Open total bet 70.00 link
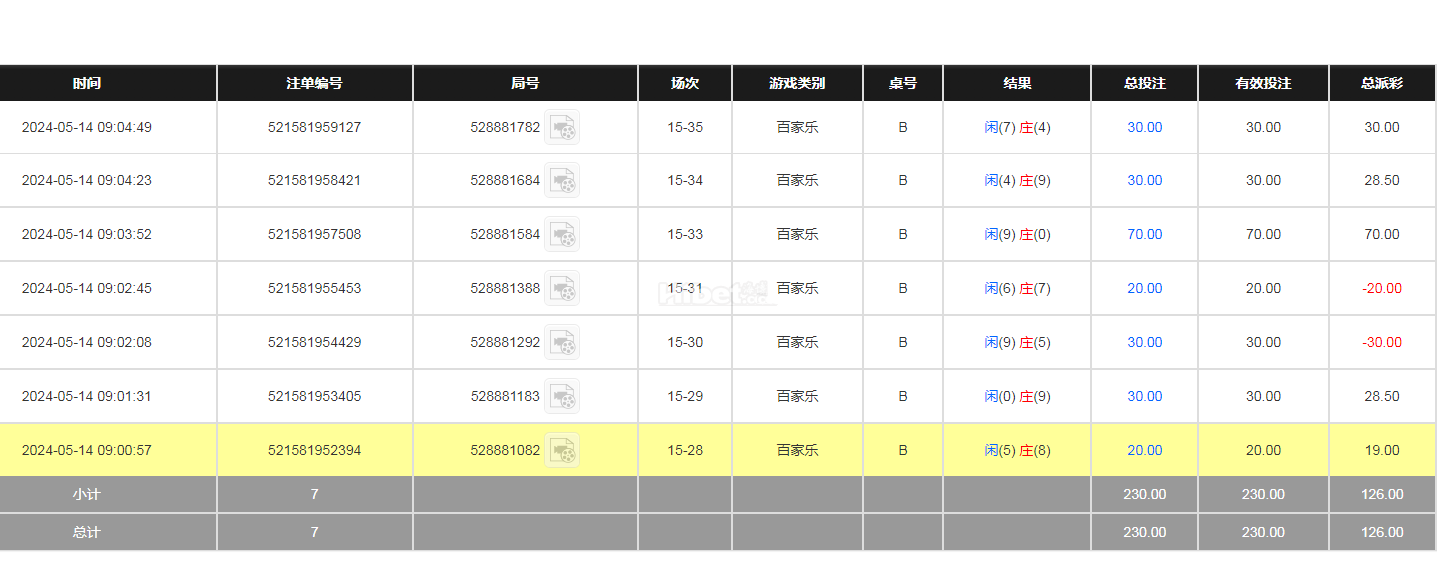Viewport: 1437px width, 587px height. pos(1145,234)
